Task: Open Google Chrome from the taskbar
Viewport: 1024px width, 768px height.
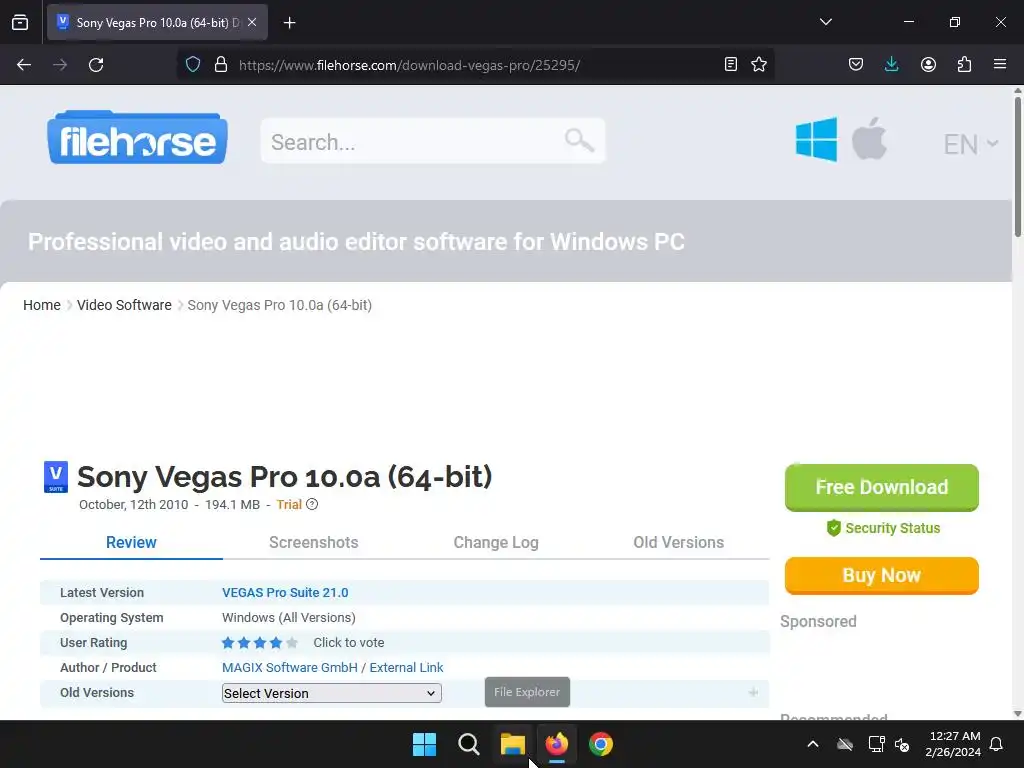Action: click(x=601, y=744)
